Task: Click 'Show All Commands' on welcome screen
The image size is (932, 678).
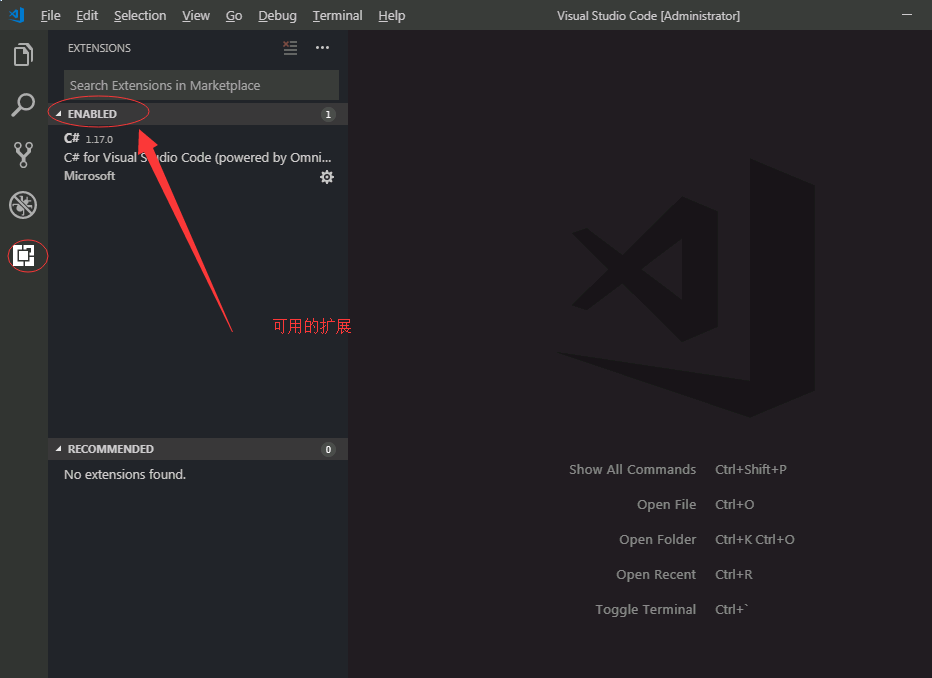Action: [632, 469]
